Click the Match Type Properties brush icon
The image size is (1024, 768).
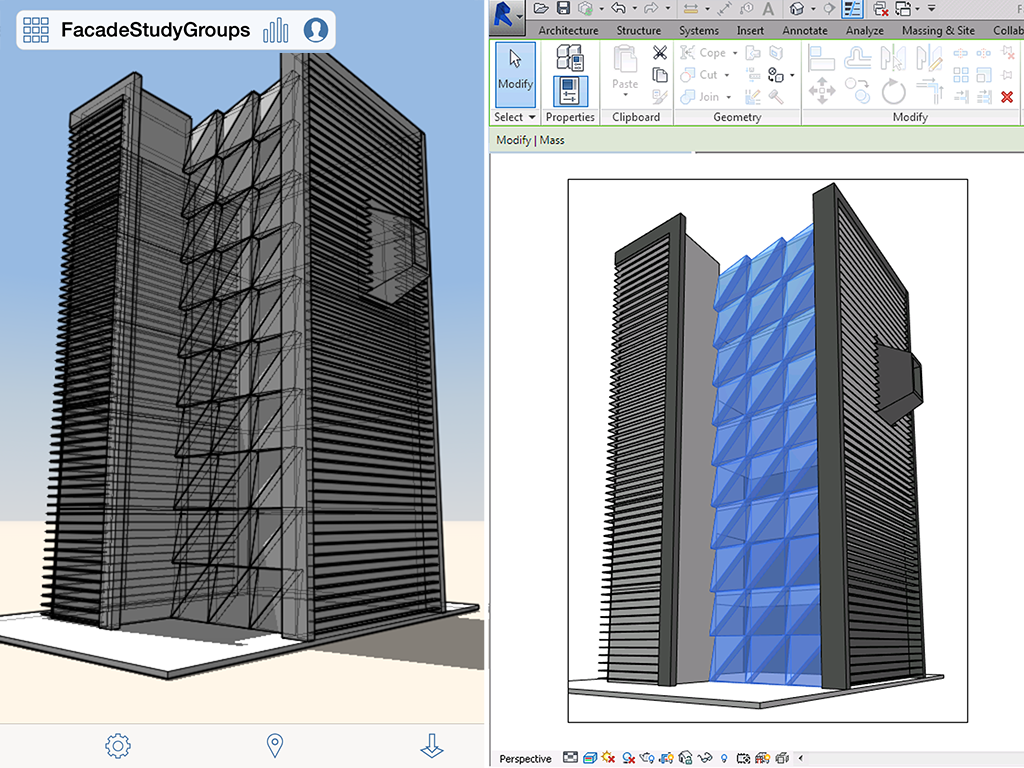(660, 97)
